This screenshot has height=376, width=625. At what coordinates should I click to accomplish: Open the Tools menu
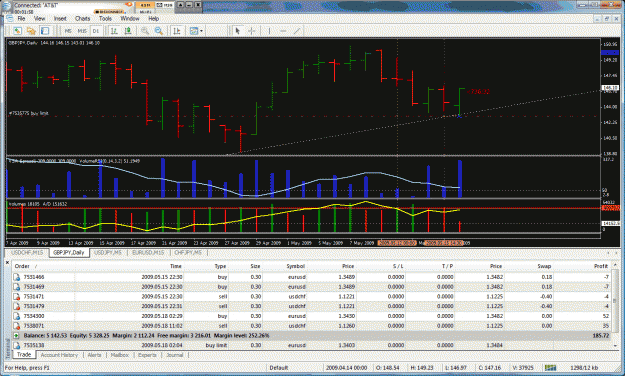(105, 18)
